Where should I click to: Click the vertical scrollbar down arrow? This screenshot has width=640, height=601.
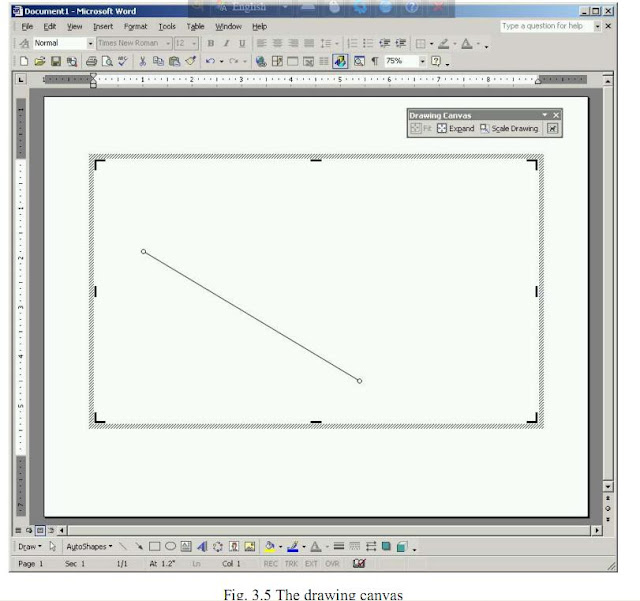[608, 486]
